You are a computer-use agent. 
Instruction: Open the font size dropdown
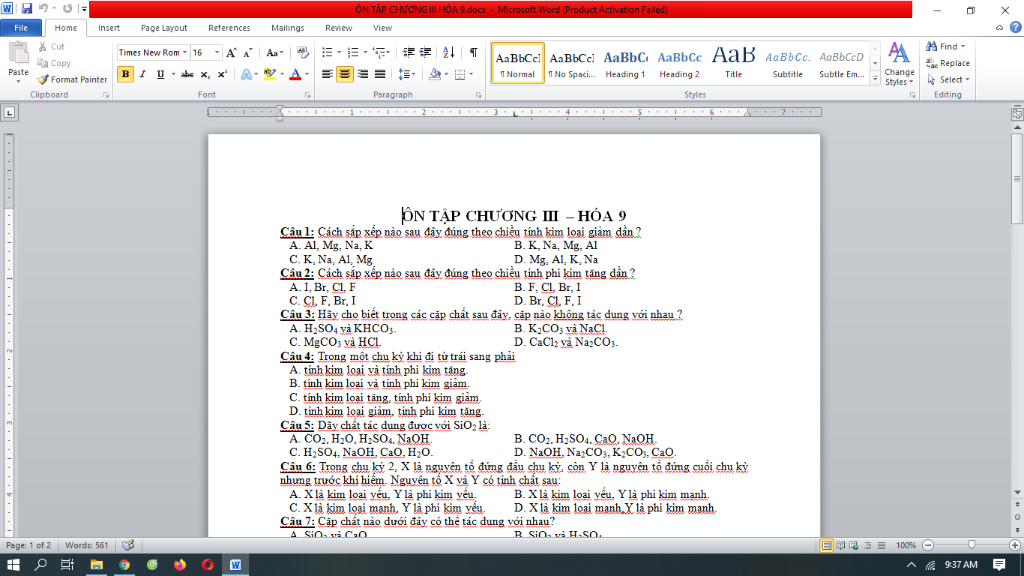(x=217, y=52)
